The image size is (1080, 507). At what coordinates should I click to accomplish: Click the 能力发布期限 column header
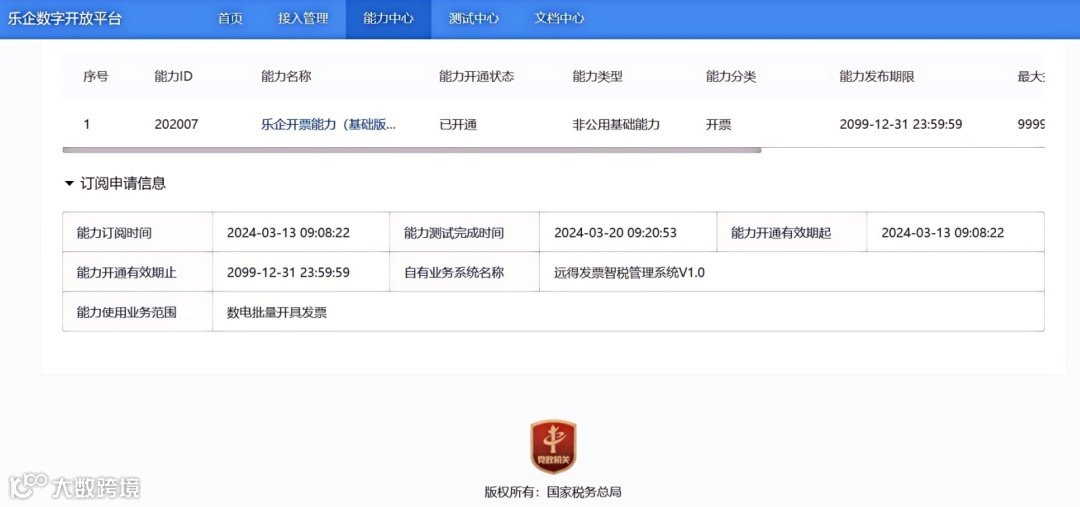877,76
